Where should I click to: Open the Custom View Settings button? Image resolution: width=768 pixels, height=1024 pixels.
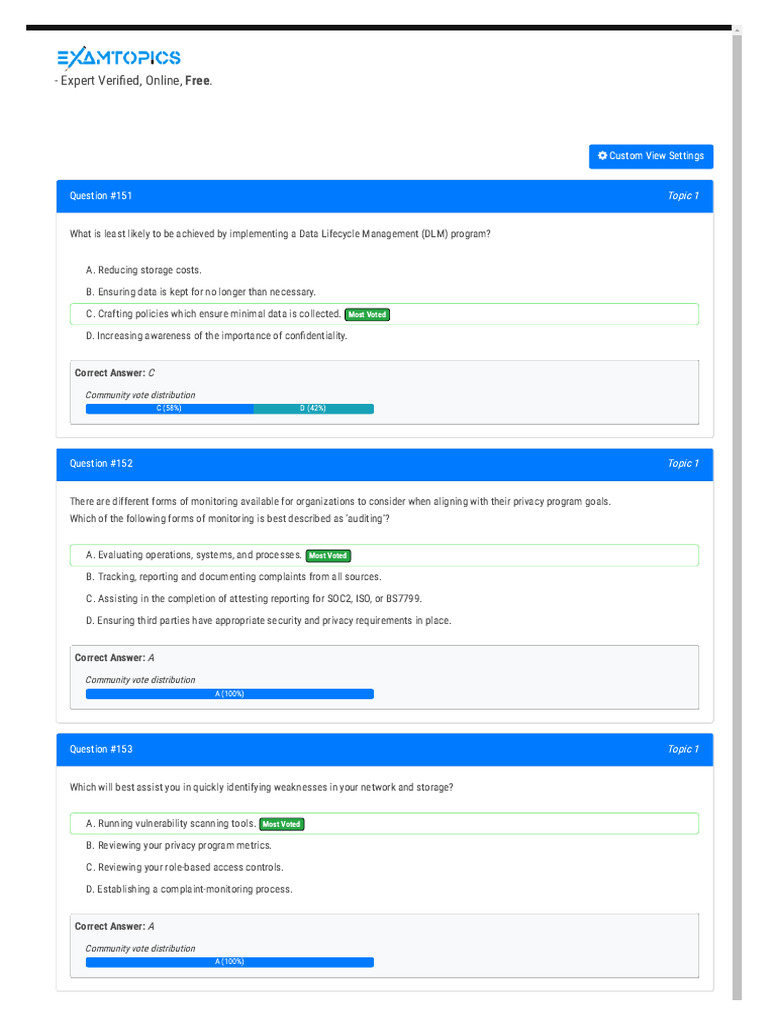(651, 156)
